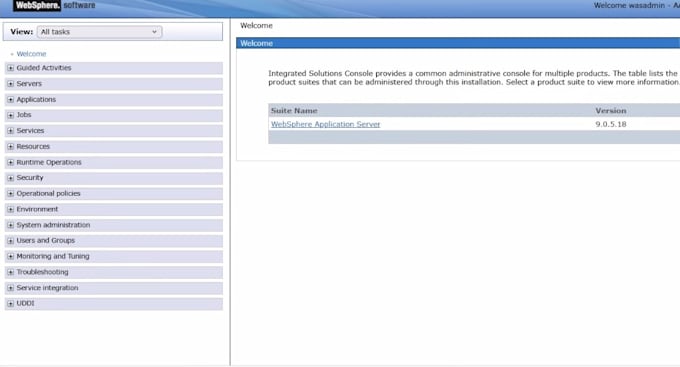Expand the Services plus icon
This screenshot has height=367, width=680.
click(x=10, y=131)
